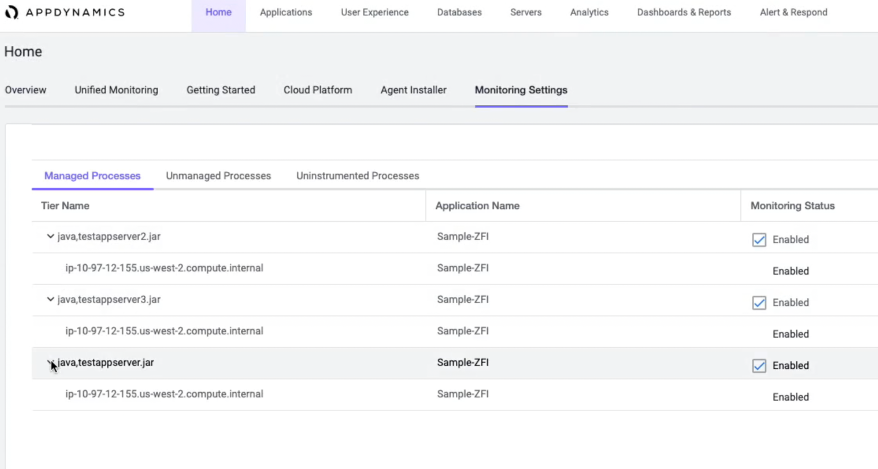Open the Applications menu
Screen dimensions: 878x469
[x=286, y=12]
